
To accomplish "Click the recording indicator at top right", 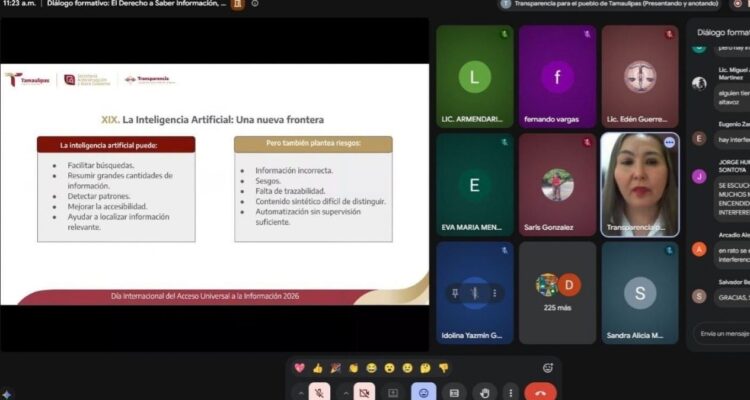I will pos(739,4).
